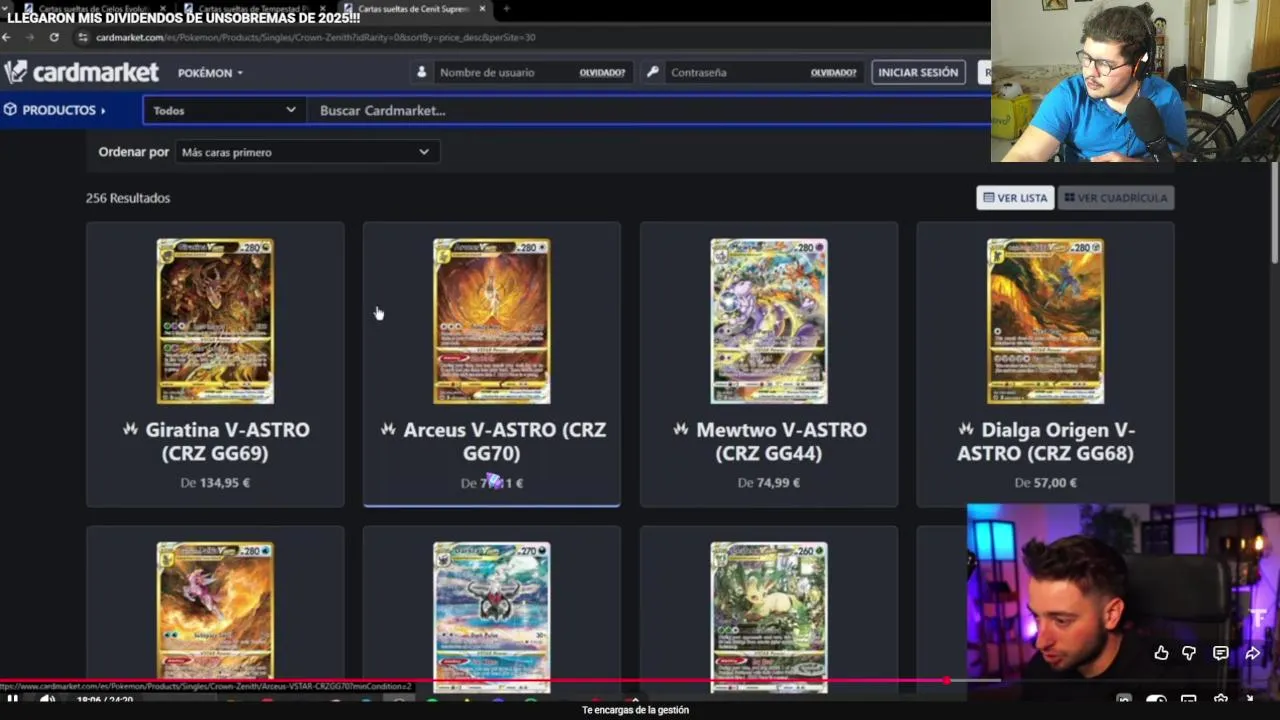Switch to VER LISTA view
Viewport: 1280px width, 720px height.
tap(1015, 197)
